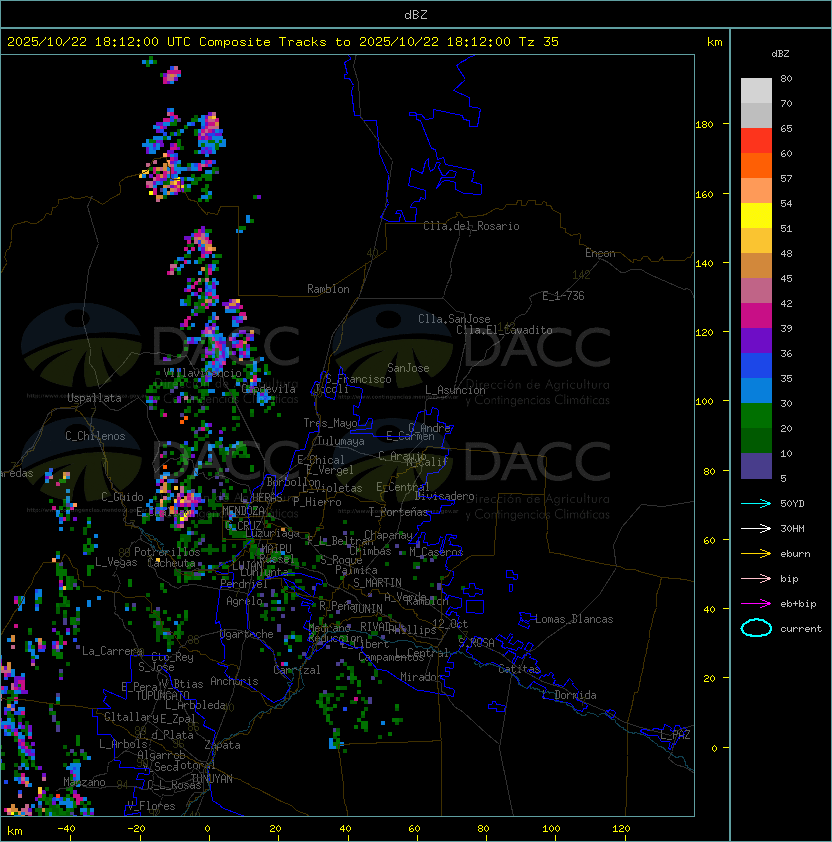This screenshot has height=842, width=832.
Task: Click the dBZ heading above color scale
Action: (780, 54)
